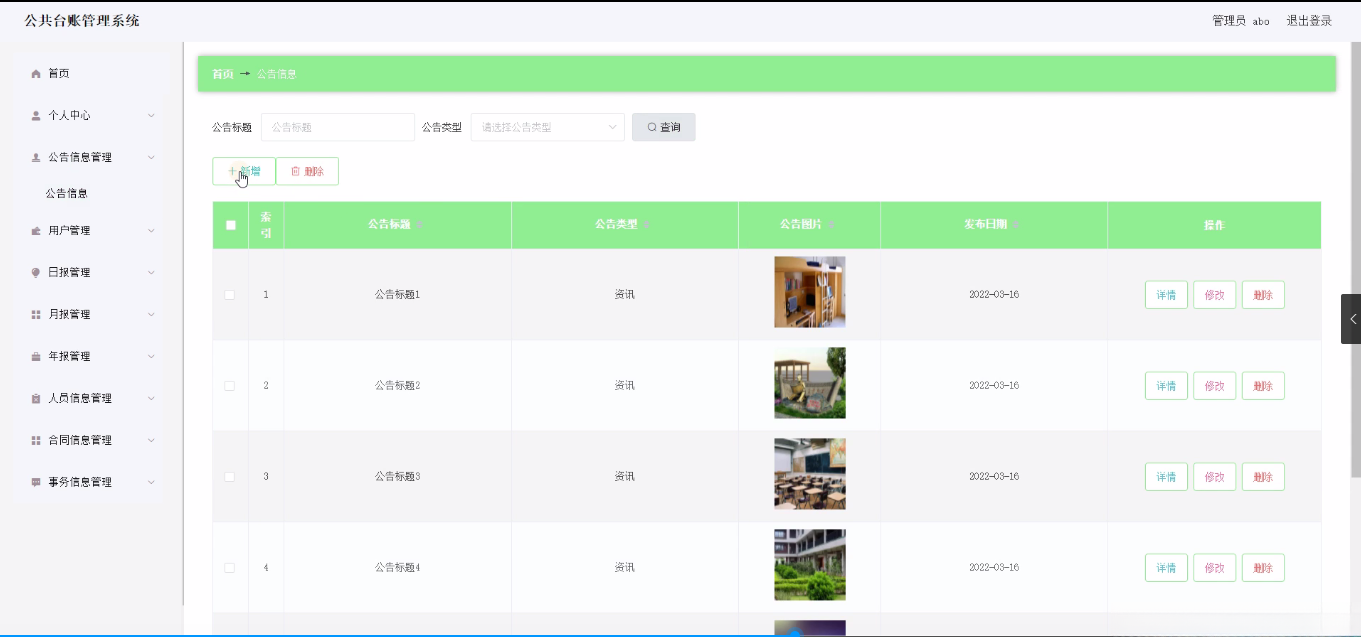This screenshot has width=1361, height=637.
Task: Click the grid icon beside 月报管理
Action: 36,315
